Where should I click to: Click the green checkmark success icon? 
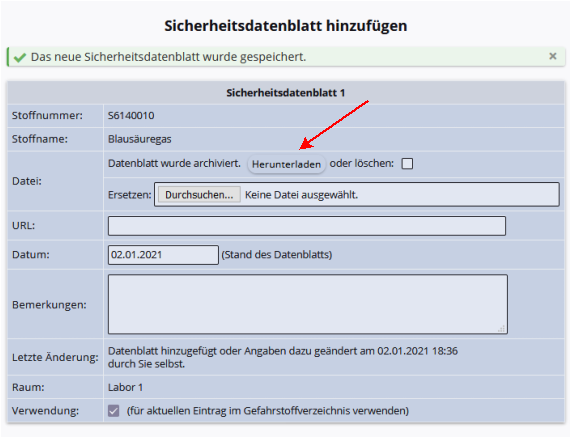(20, 57)
